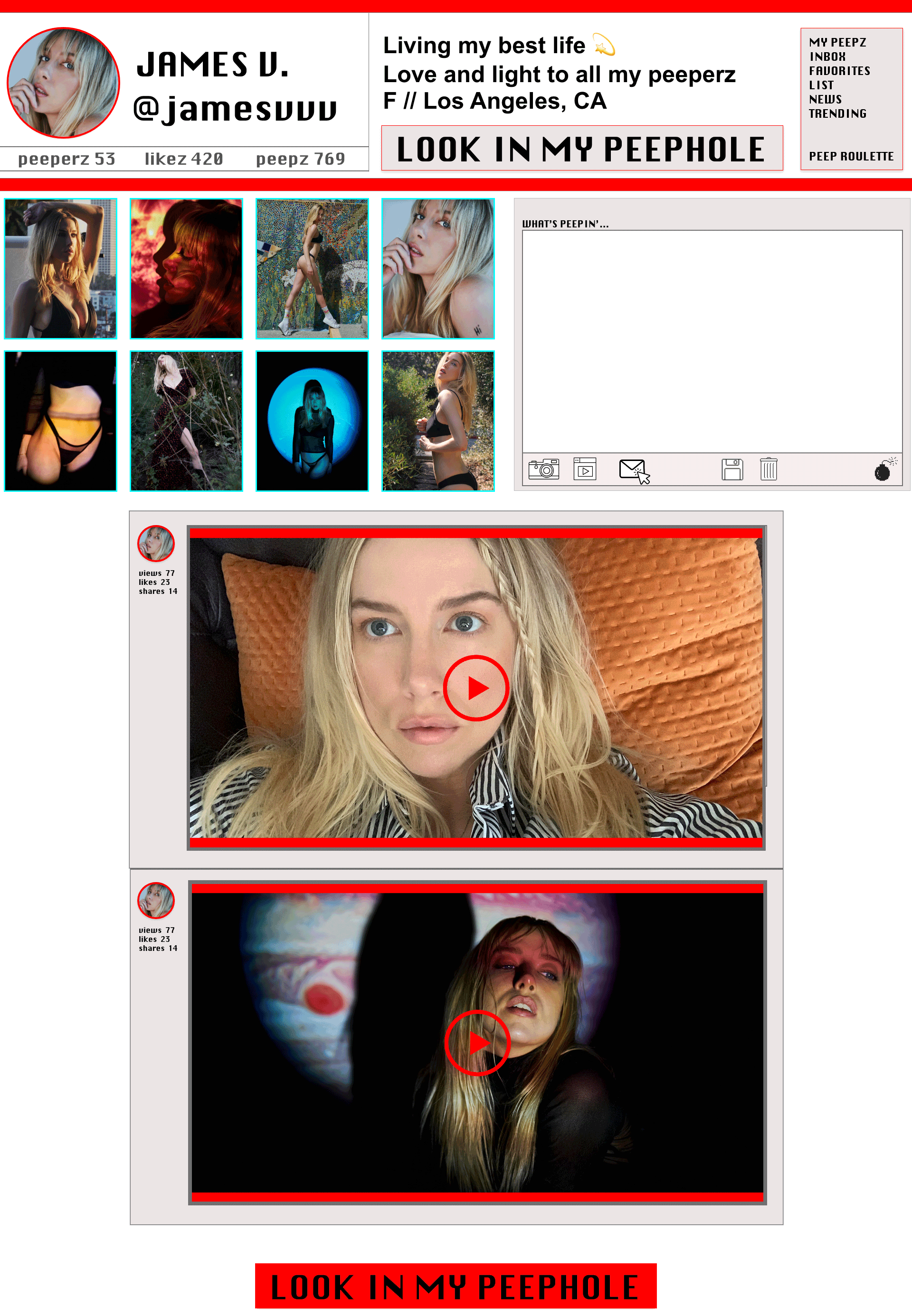Play the first video with orange pillow
The height and width of the screenshot is (1316, 912).
(x=476, y=688)
